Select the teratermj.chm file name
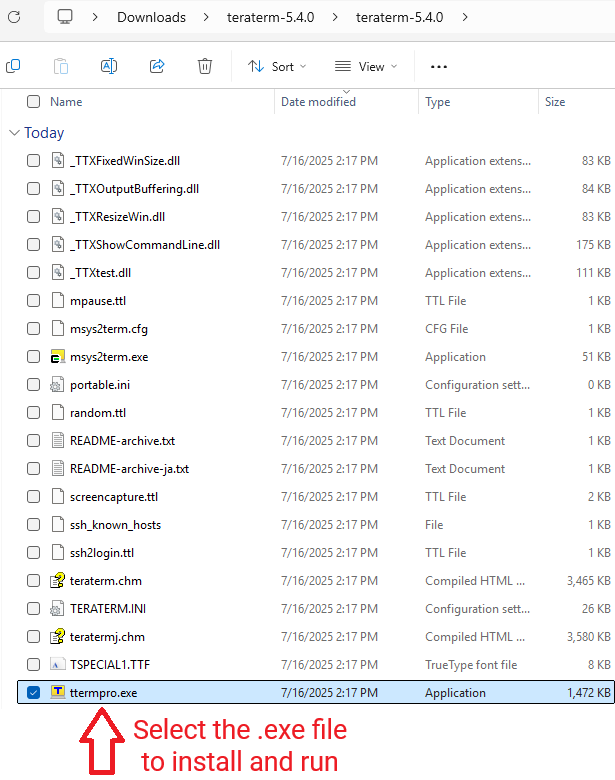This screenshot has width=615, height=780. 107,637
